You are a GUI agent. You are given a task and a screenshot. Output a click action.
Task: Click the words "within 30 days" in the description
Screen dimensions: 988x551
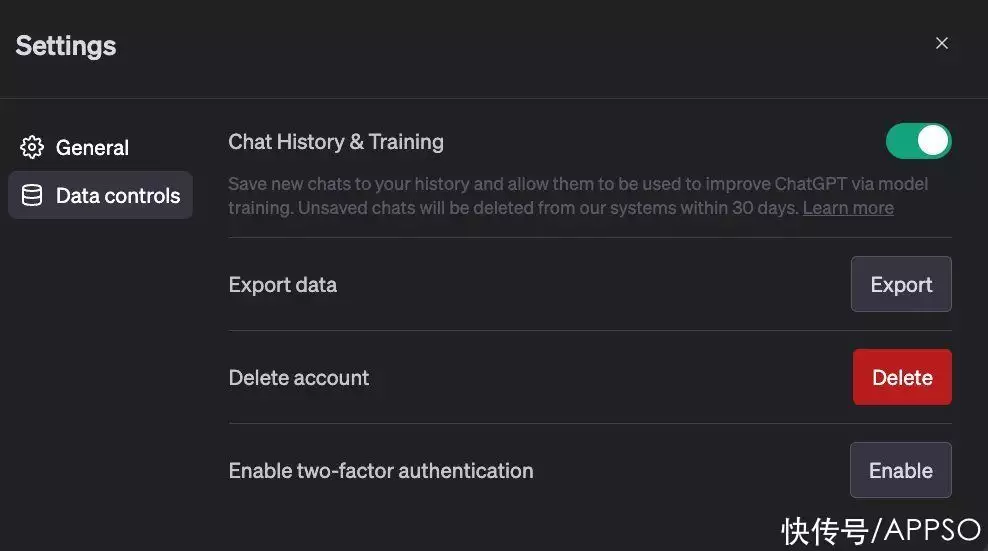(x=744, y=208)
